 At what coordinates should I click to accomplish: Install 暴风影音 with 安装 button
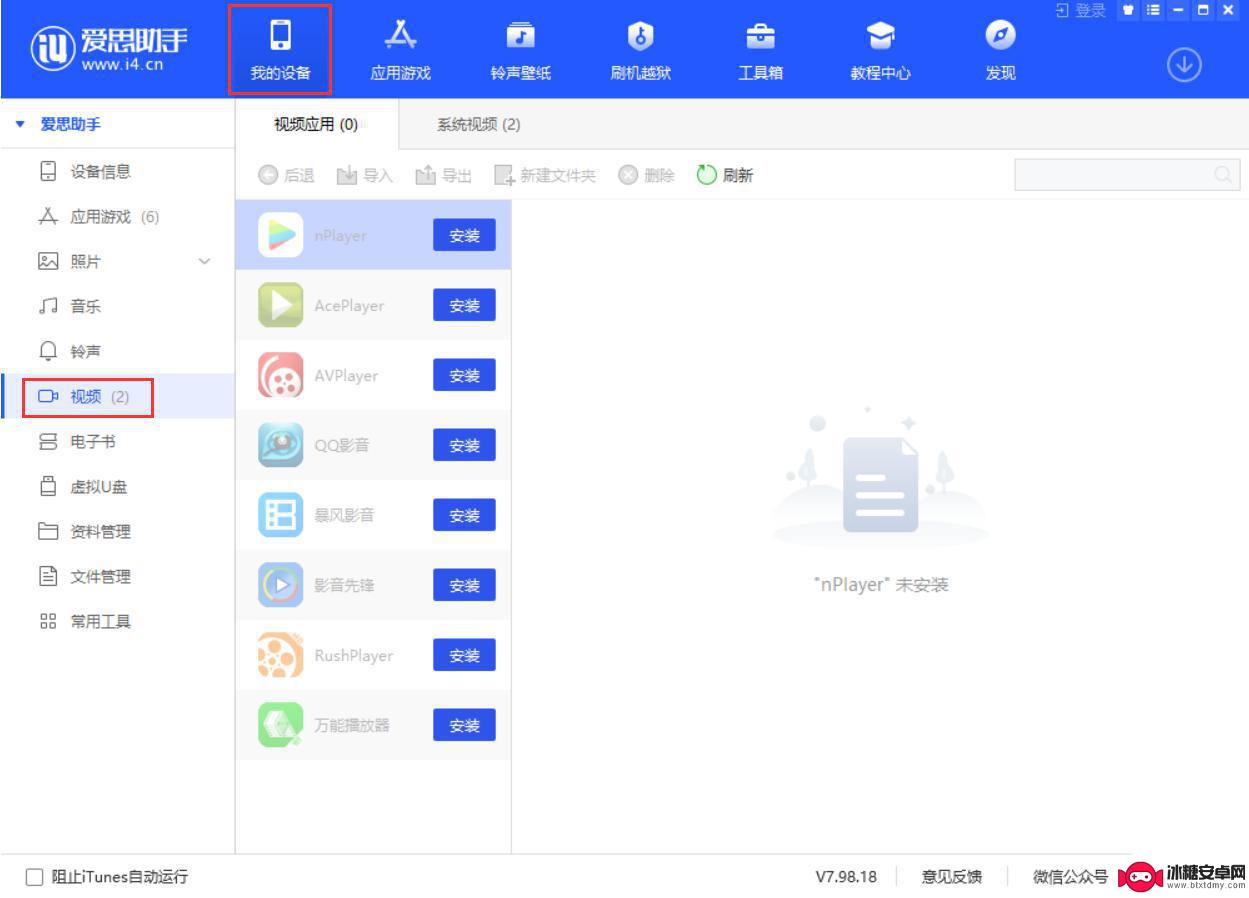pyautogui.click(x=464, y=516)
